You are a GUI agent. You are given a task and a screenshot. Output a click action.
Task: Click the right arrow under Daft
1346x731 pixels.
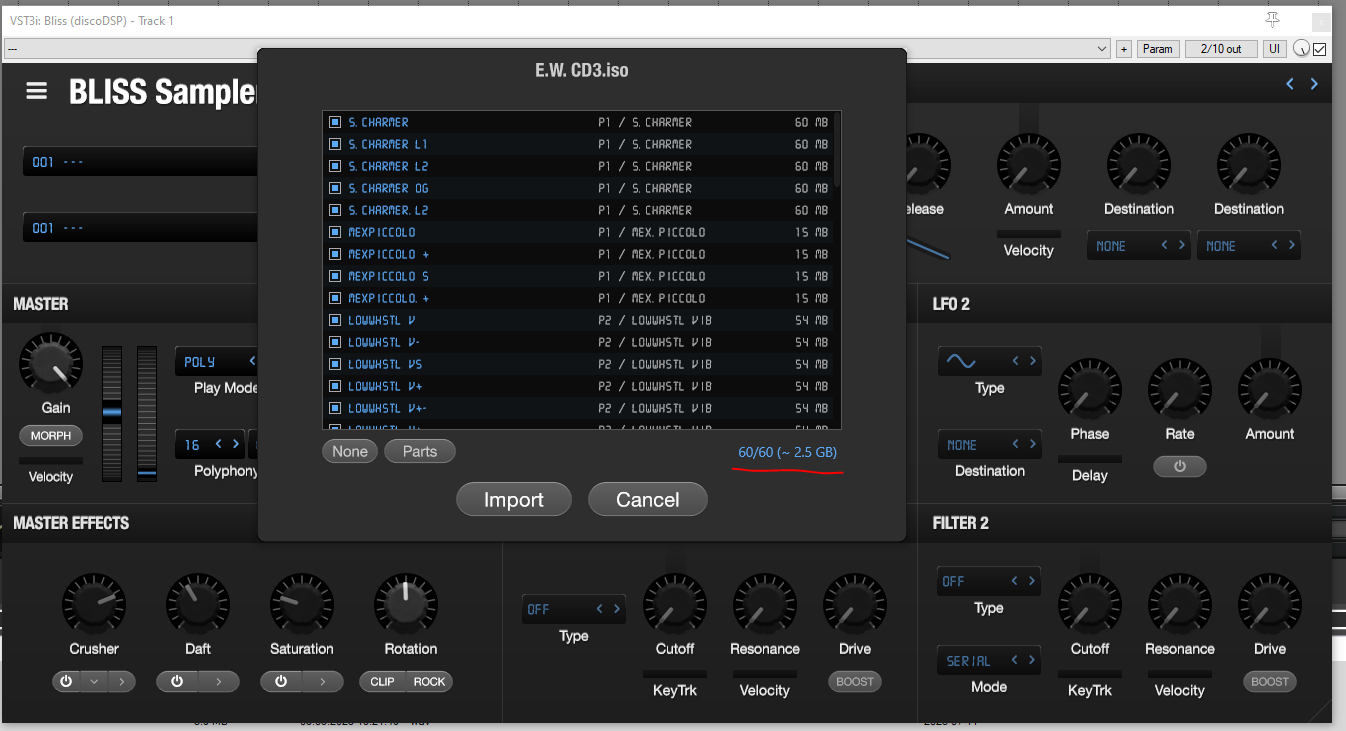[219, 682]
